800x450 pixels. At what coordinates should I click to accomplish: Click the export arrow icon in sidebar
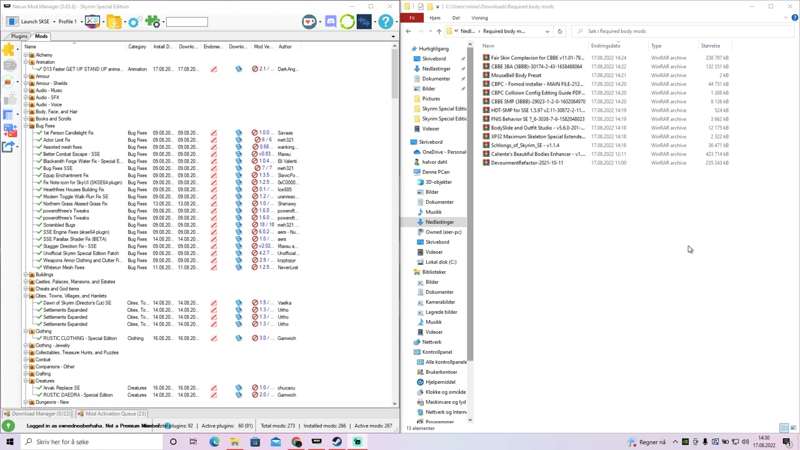click(x=9, y=147)
